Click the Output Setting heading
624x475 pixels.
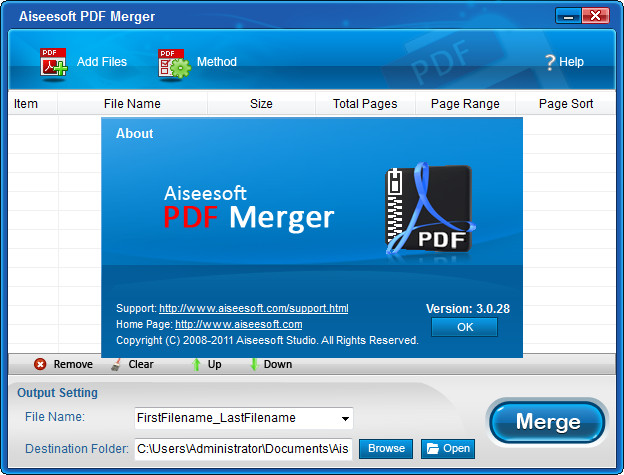click(57, 393)
